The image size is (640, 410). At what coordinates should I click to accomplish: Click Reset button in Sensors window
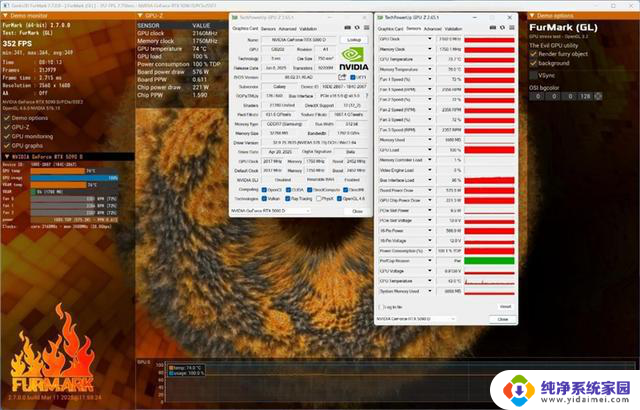(x=505, y=307)
